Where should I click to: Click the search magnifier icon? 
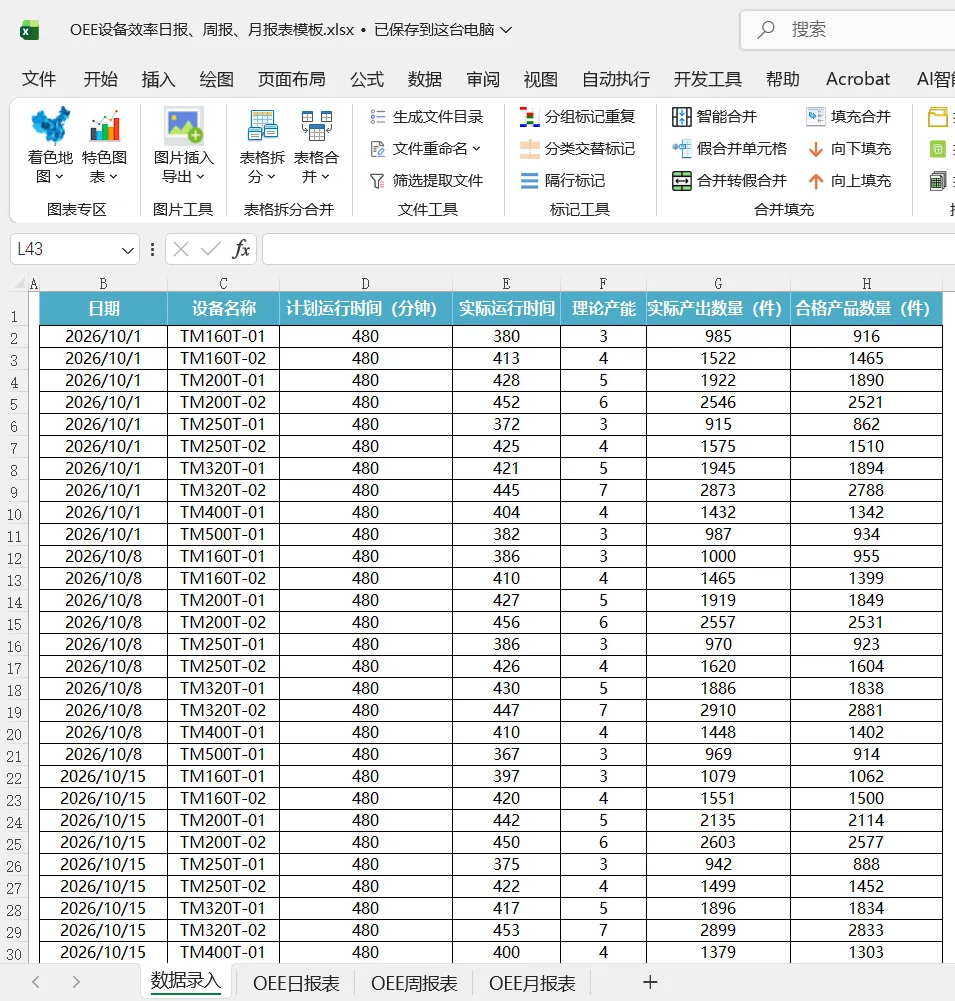point(766,29)
